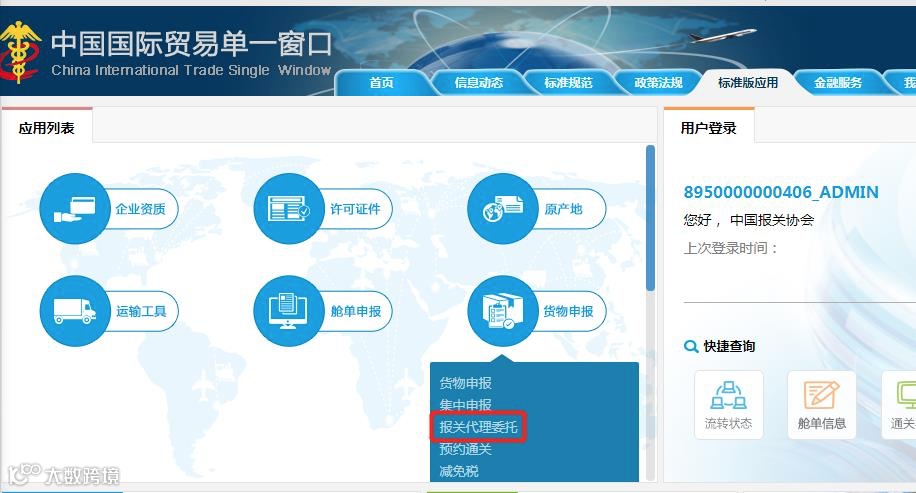Screen dimensions: 916x493
Task: Choose 集中申报 in the dropdown menu
Action: click(x=466, y=405)
